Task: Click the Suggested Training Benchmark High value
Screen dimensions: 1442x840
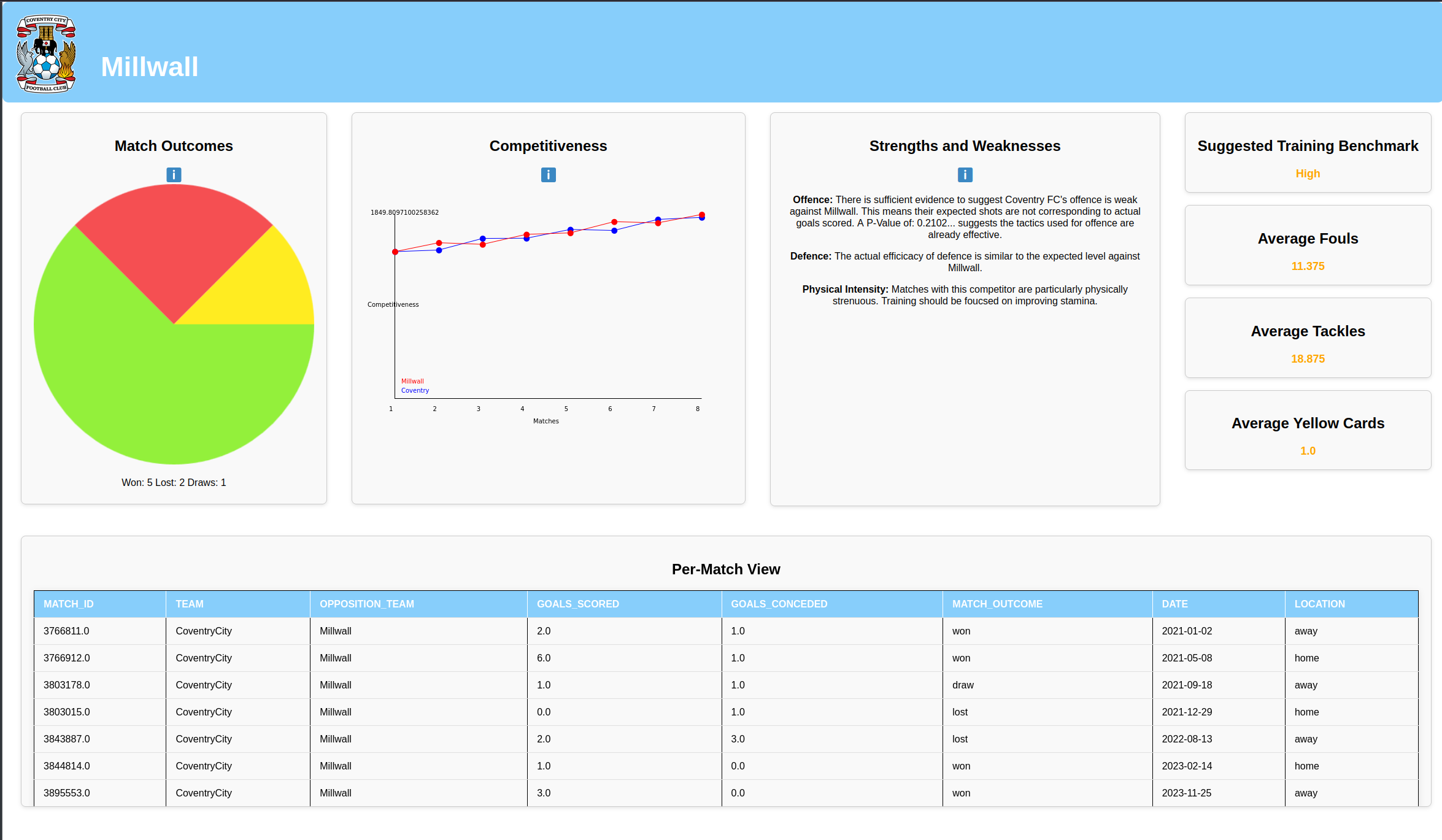Action: (1308, 174)
